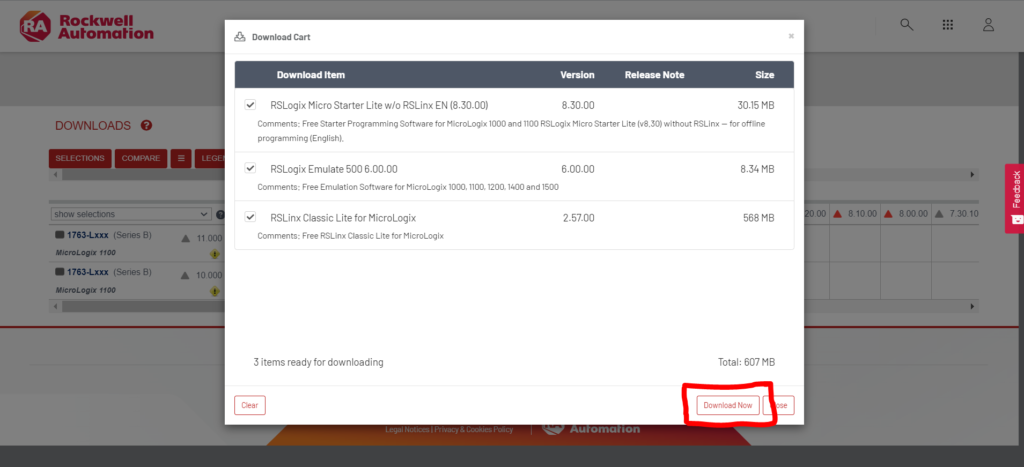Click the warning icon under 11.000 row
The width and height of the screenshot is (1024, 467).
214,254
